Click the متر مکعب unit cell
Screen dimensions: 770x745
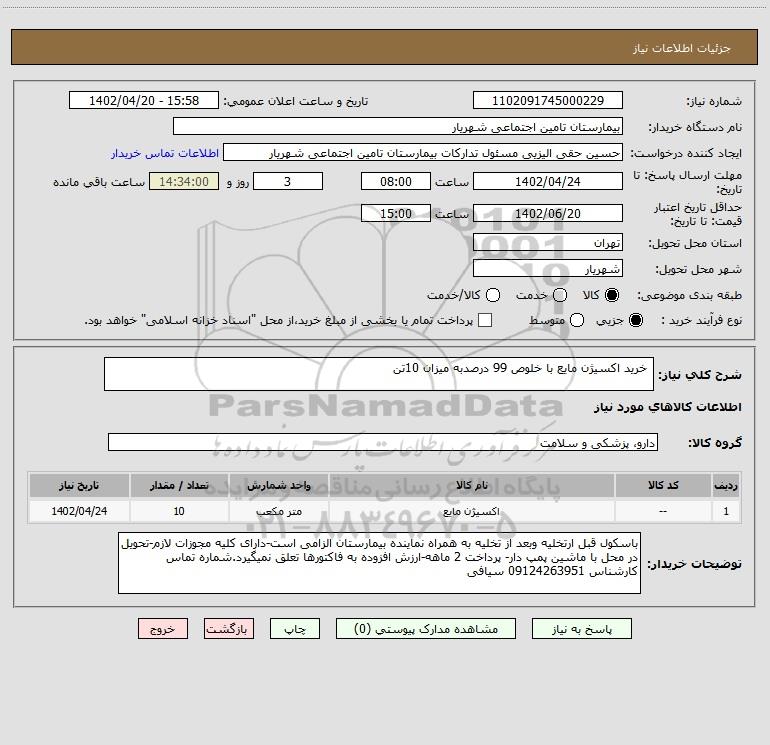pyautogui.click(x=278, y=511)
